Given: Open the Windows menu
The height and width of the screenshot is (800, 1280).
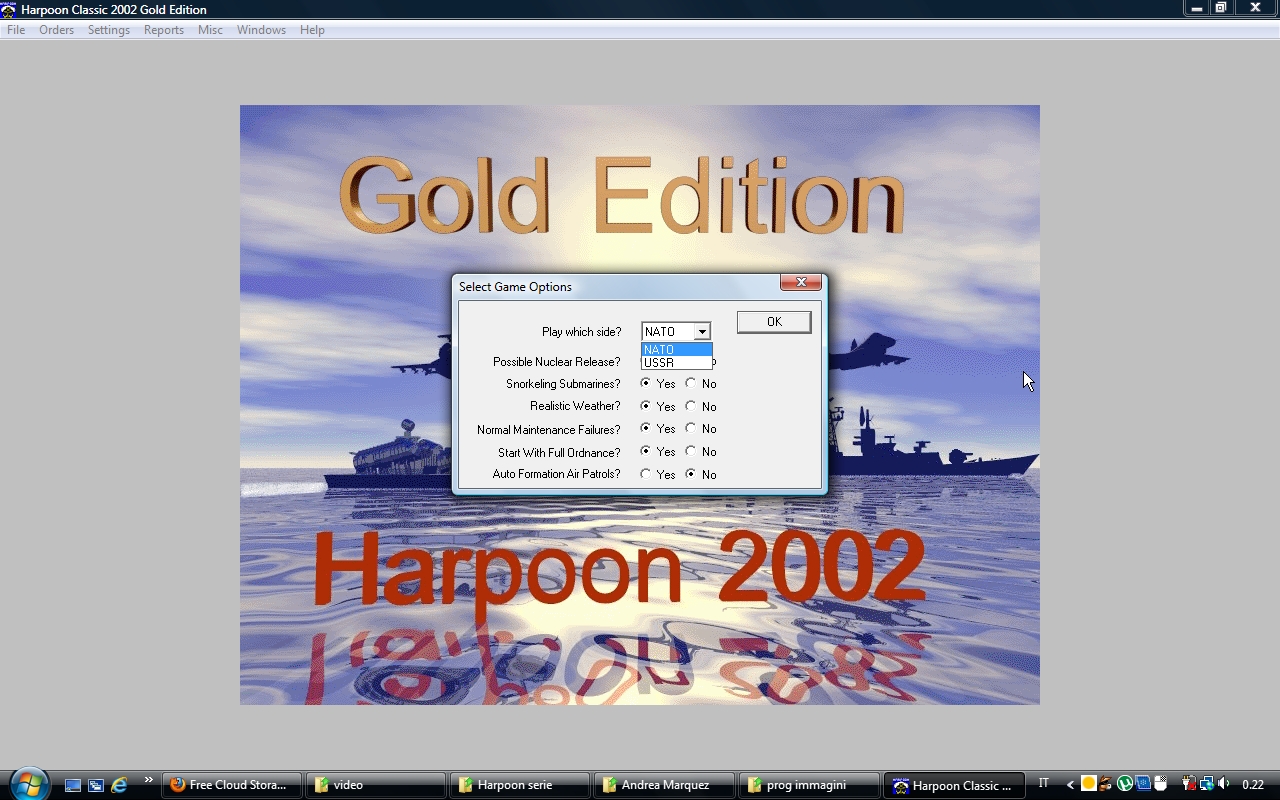Looking at the screenshot, I should click(262, 30).
